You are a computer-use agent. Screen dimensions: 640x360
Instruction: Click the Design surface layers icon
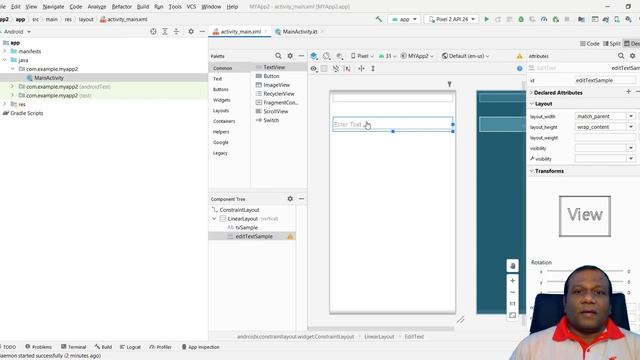coord(313,56)
